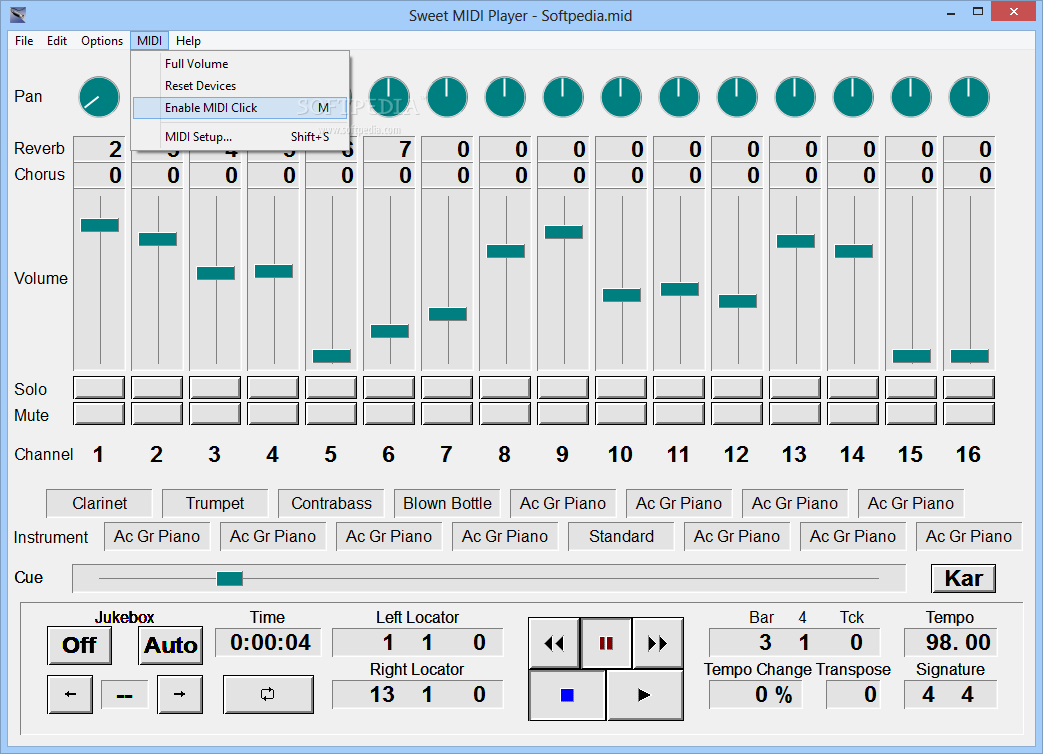Solo channel 13

point(794,388)
